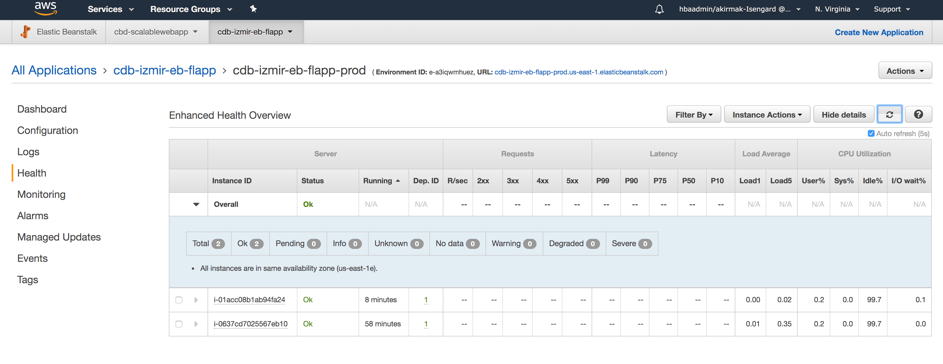Collapse the Overall row details
Screen dimensions: 943x364
(x=195, y=205)
